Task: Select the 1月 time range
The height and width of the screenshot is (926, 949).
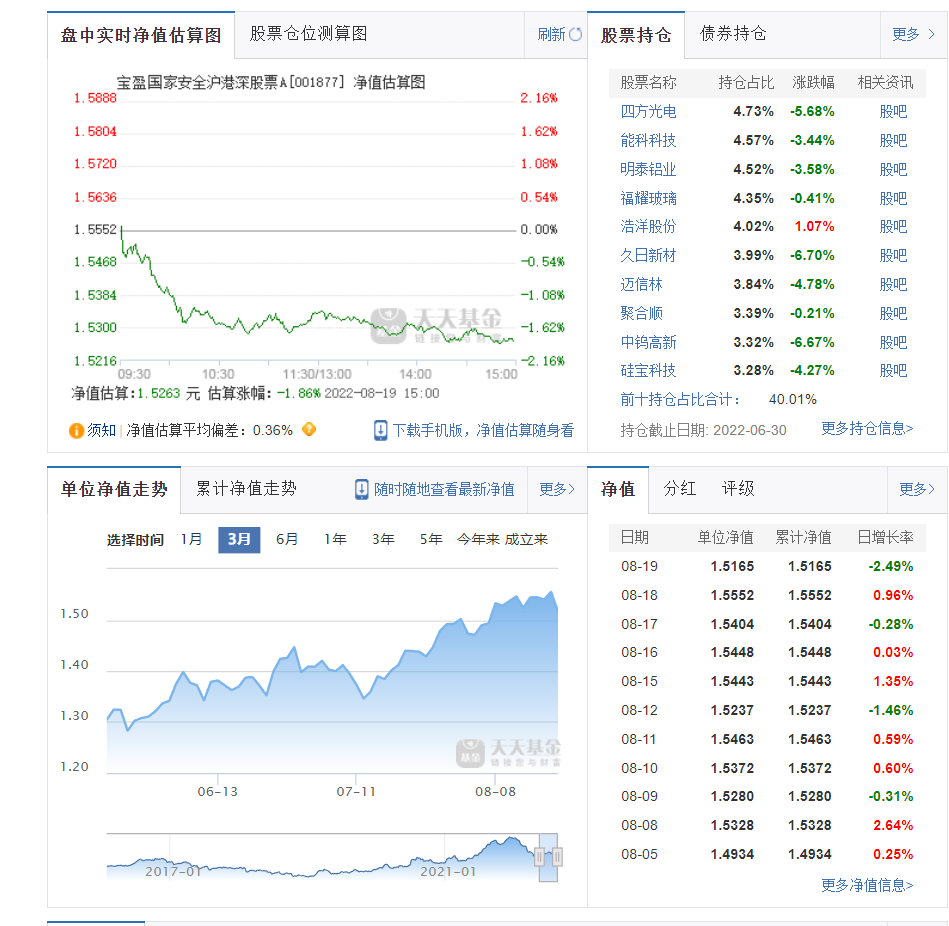Action: click(192, 538)
